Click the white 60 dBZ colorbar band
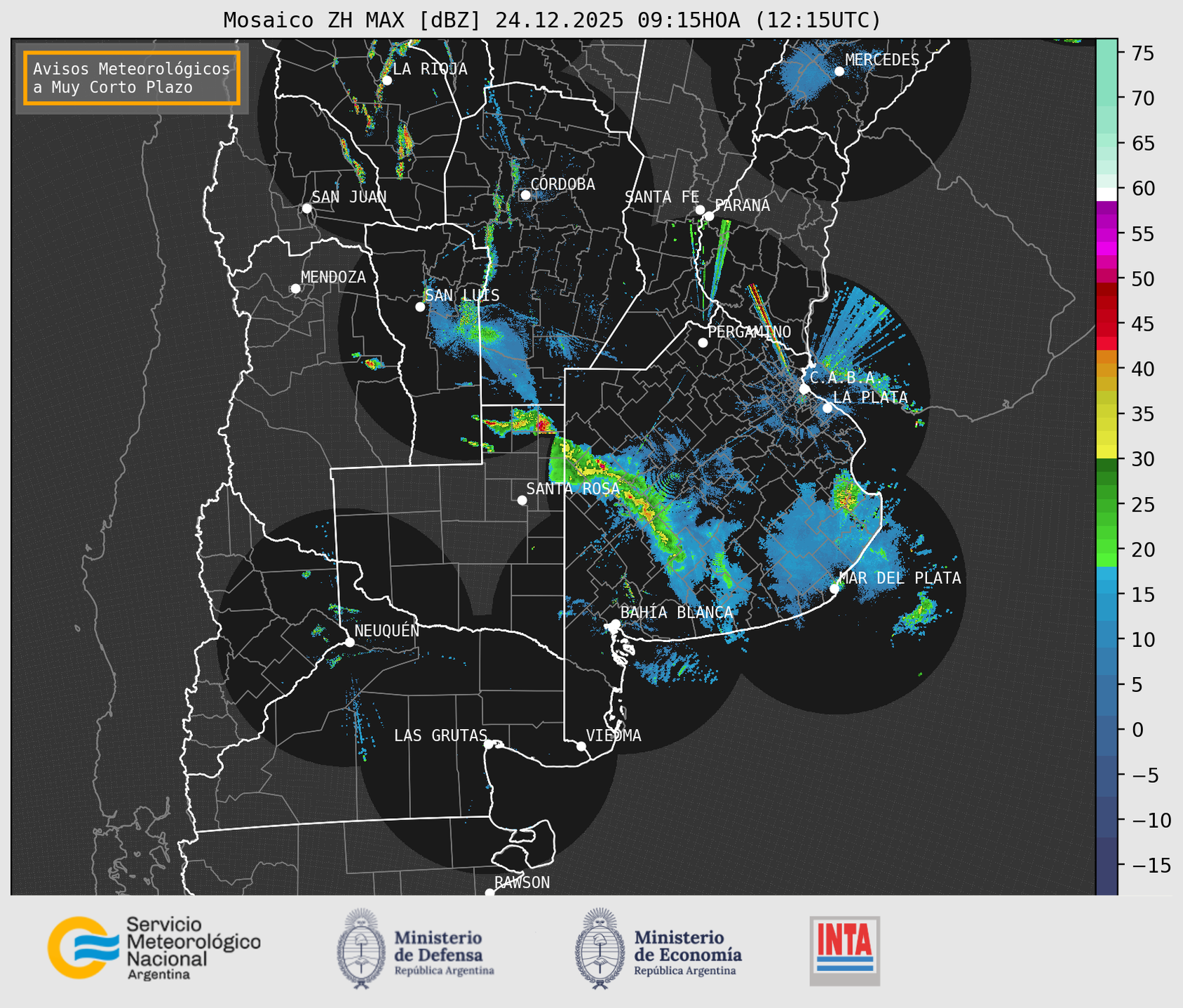The height and width of the screenshot is (1008, 1183). [x=1107, y=193]
